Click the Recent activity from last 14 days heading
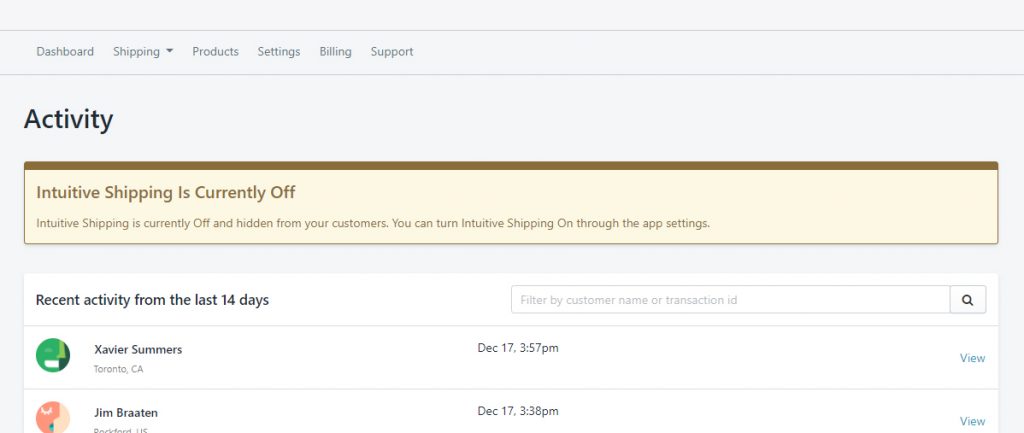 click(152, 300)
